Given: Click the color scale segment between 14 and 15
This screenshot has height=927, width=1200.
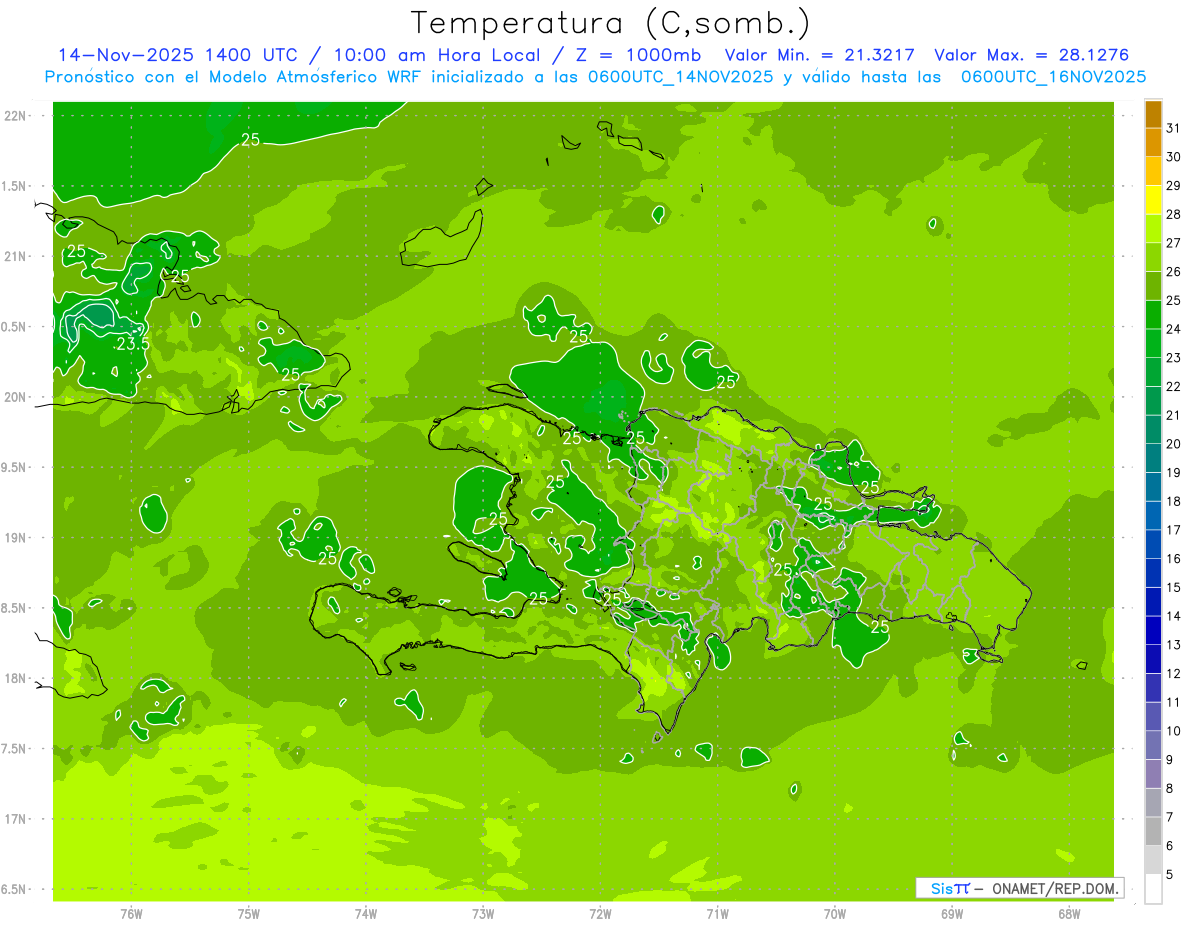Looking at the screenshot, I should (x=1153, y=602).
